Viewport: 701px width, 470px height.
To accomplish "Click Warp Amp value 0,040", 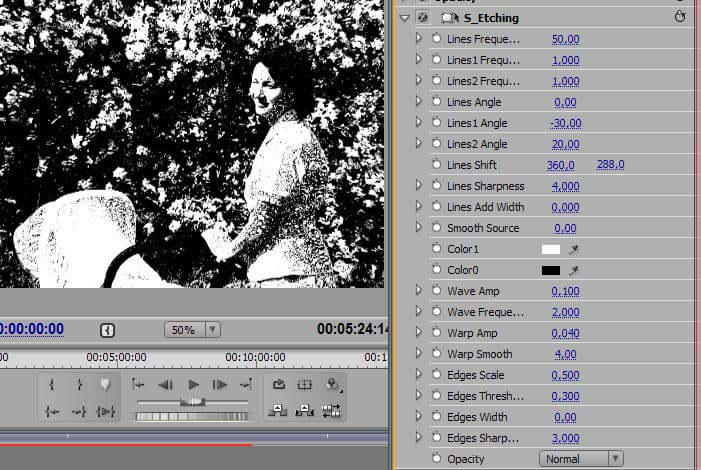I will [566, 334].
